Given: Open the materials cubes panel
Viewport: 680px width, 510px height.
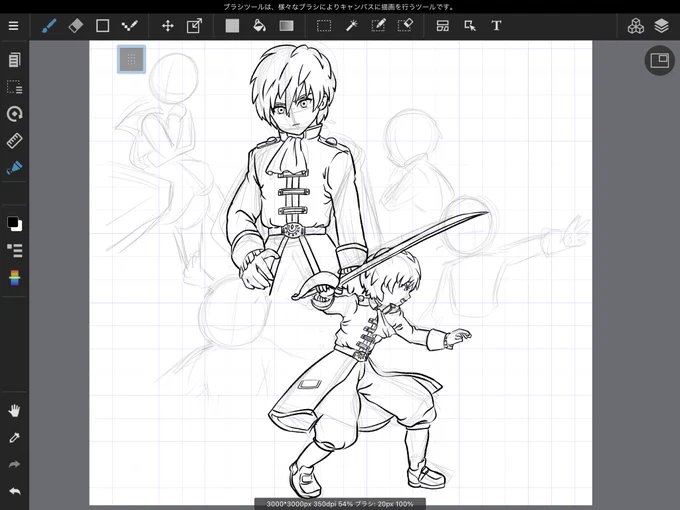Looking at the screenshot, I should point(636,26).
